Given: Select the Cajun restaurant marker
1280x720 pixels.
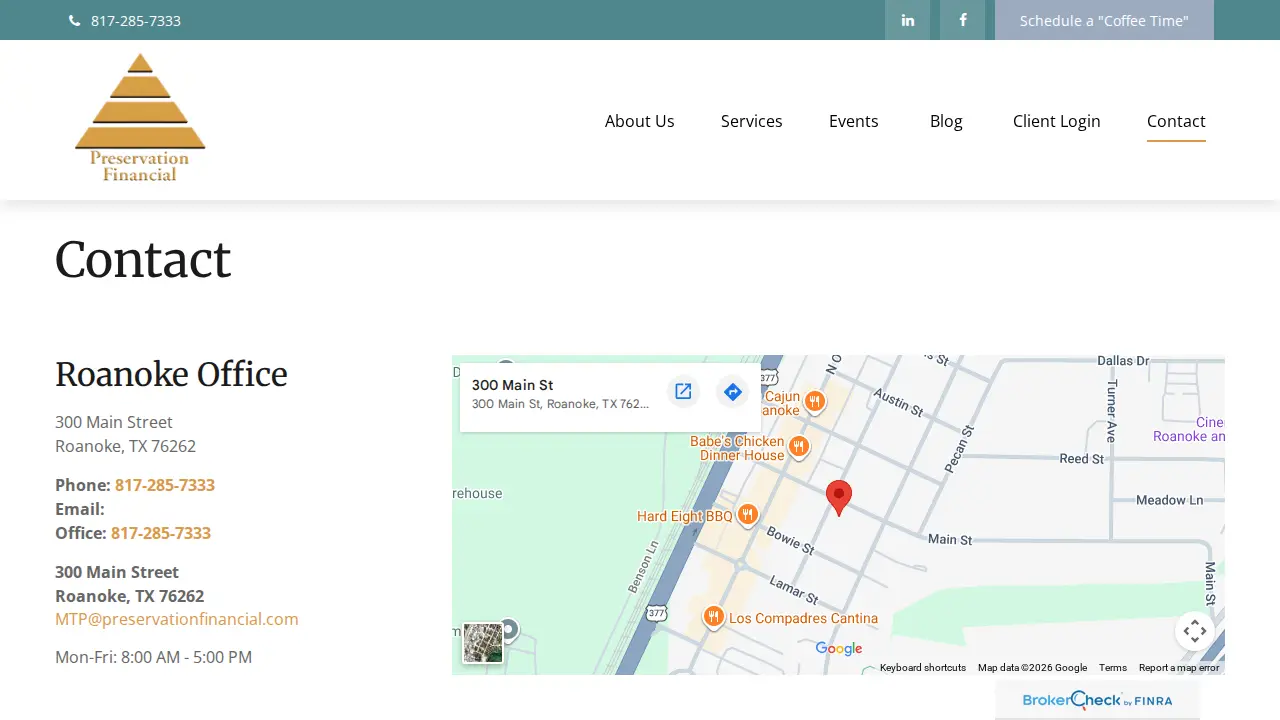Looking at the screenshot, I should tap(815, 402).
